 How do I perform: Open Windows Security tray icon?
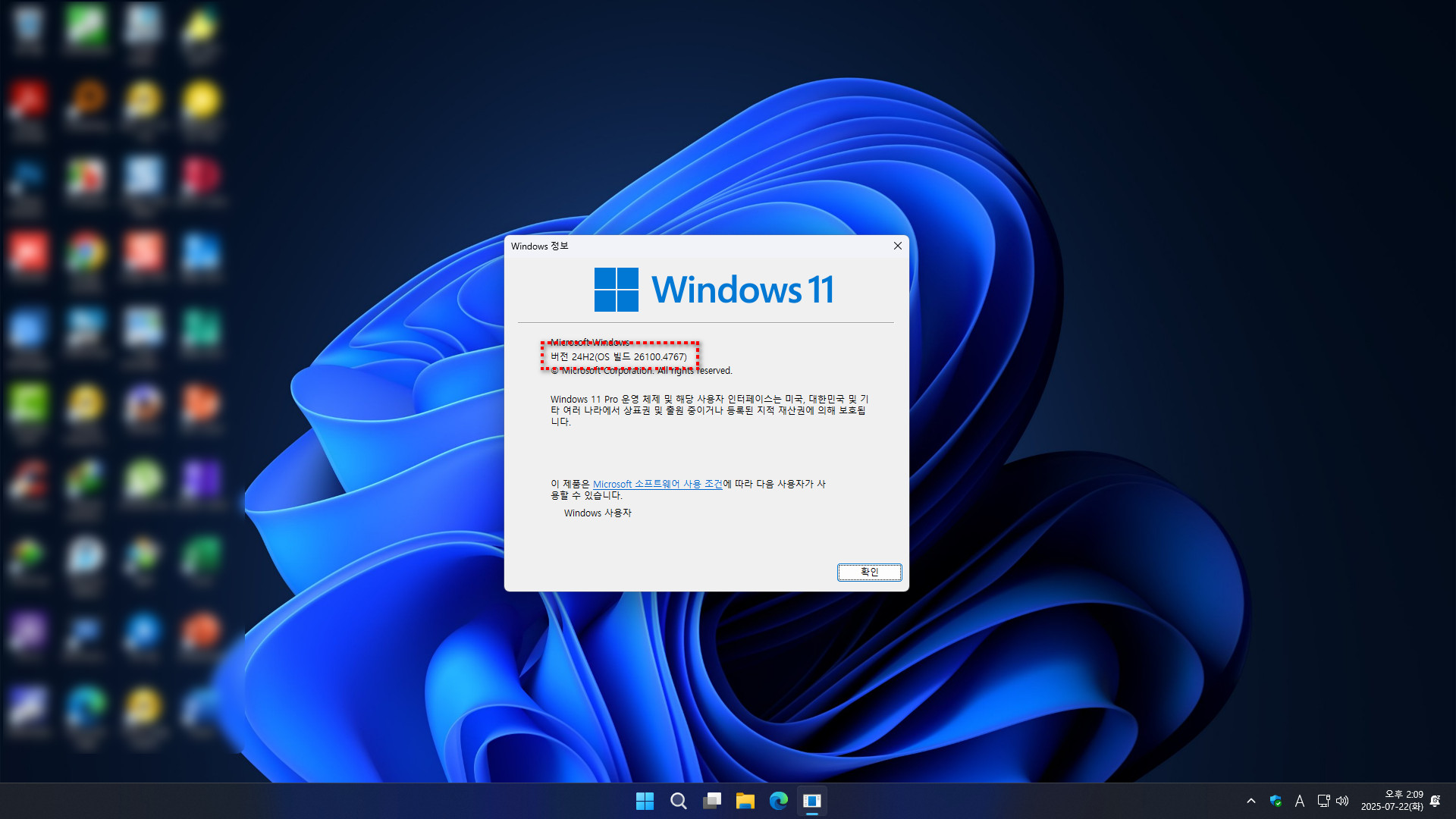[x=1276, y=801]
